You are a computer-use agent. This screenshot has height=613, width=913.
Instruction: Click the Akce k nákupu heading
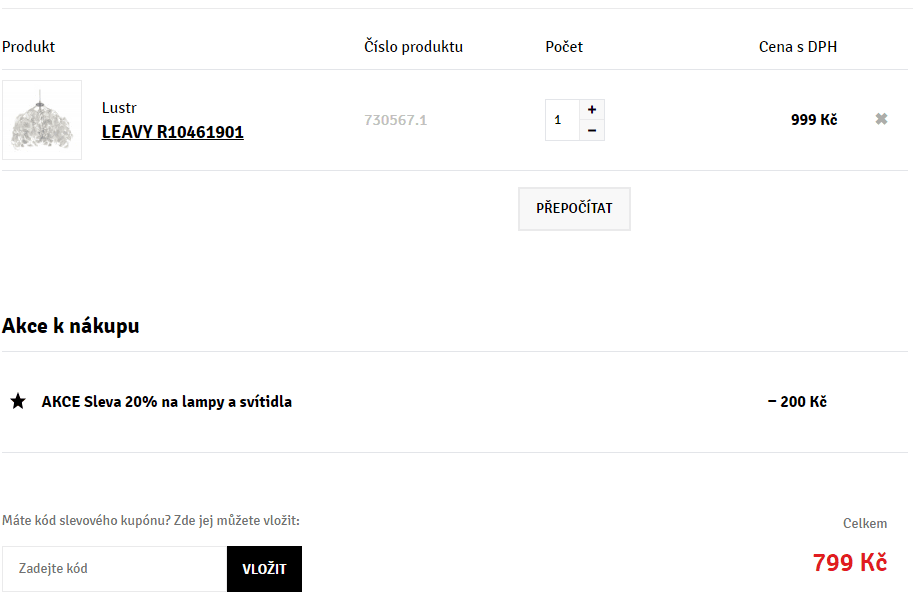(71, 326)
